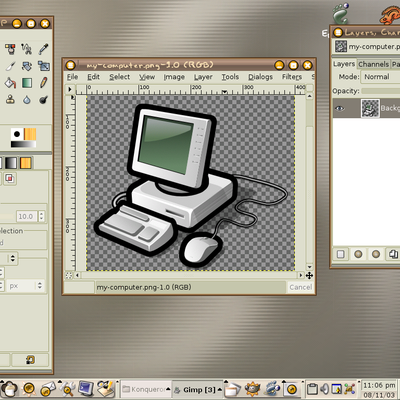Switch to the orange patterns tab
400x400 pixels.
click(x=26, y=163)
